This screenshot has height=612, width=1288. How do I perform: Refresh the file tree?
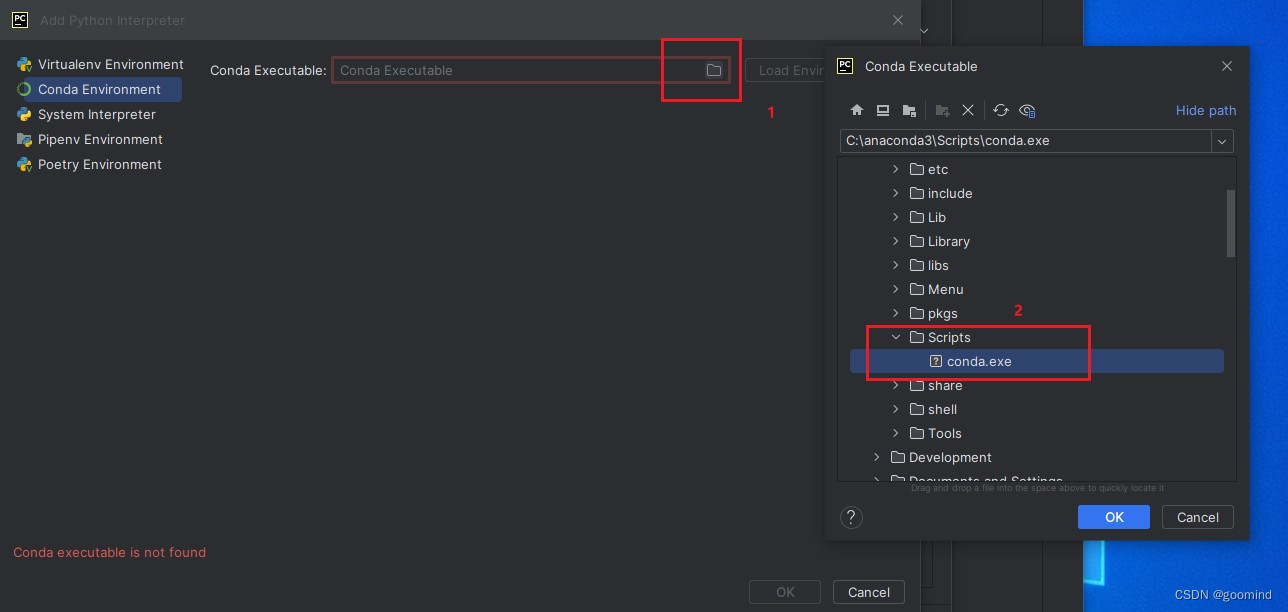(x=1001, y=110)
